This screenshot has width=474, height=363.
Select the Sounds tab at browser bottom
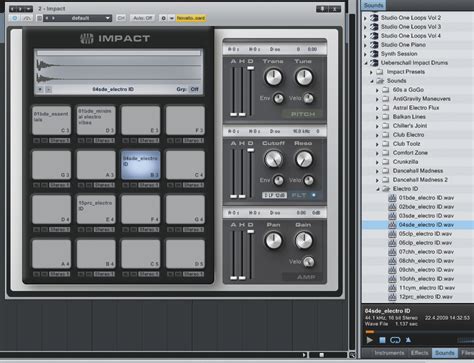445,353
